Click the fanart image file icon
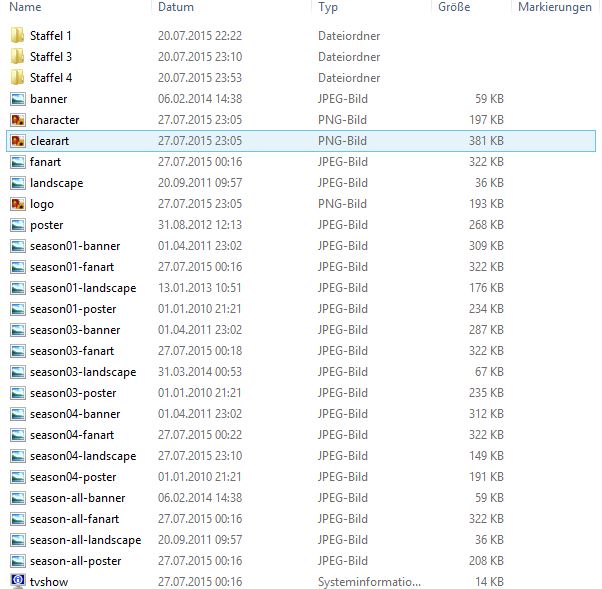 point(18,162)
